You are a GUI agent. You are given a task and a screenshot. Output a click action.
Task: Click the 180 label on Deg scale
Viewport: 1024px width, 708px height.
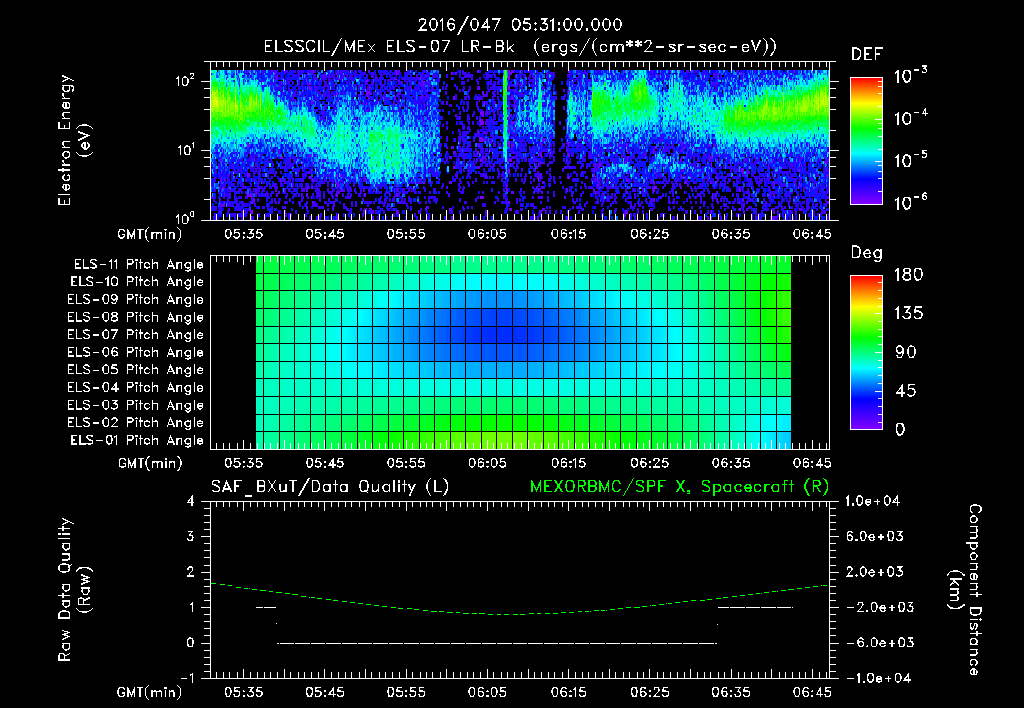coord(908,275)
